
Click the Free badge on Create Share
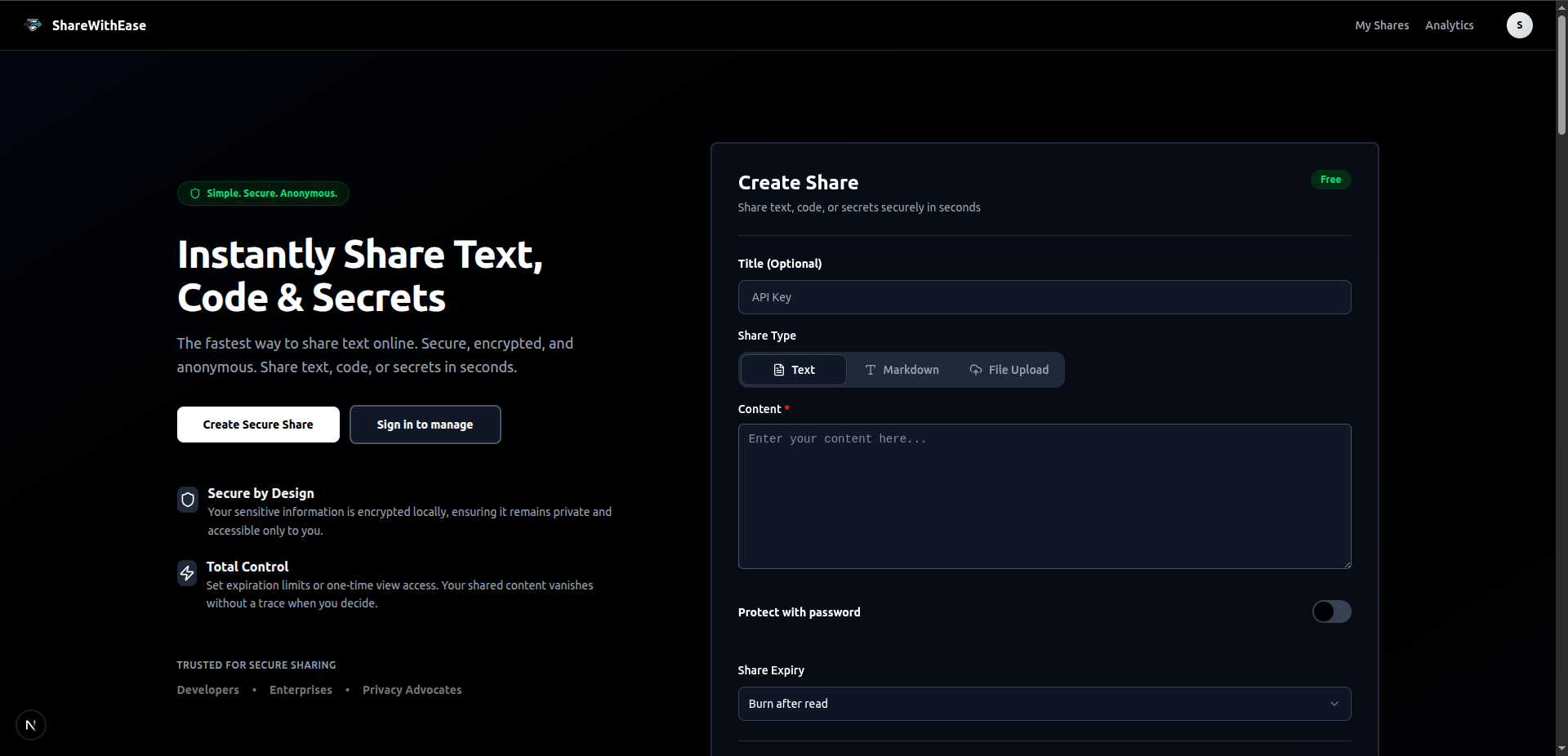coord(1330,180)
